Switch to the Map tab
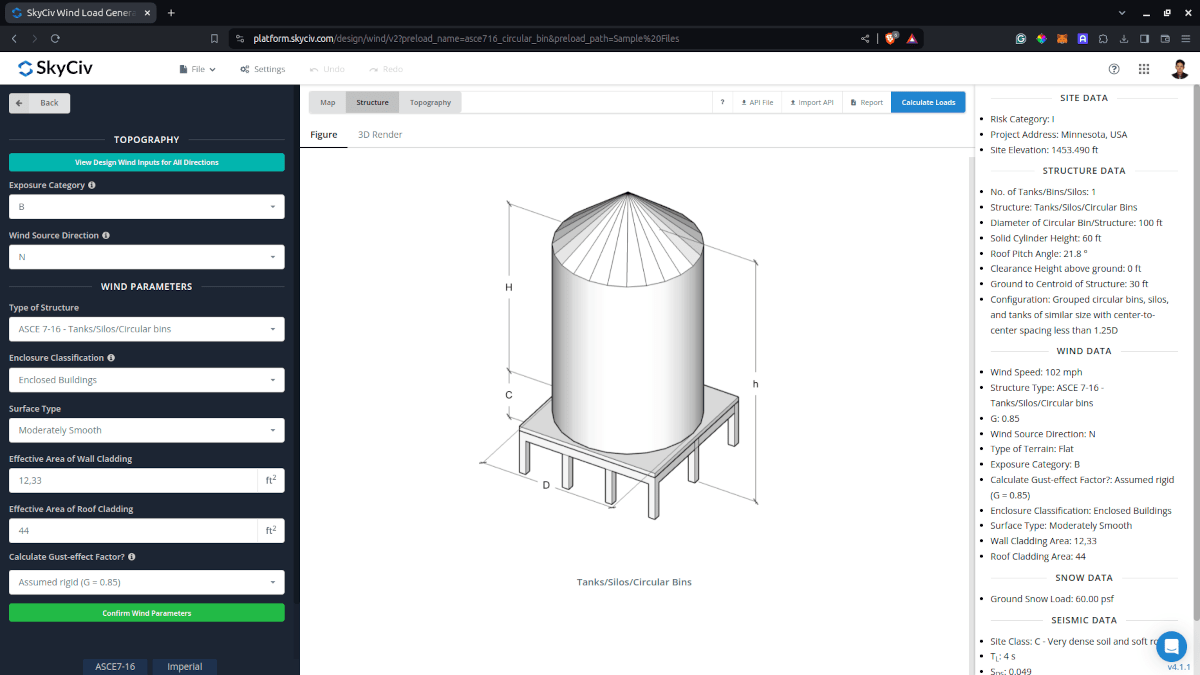Image resolution: width=1200 pixels, height=675 pixels. (x=328, y=102)
